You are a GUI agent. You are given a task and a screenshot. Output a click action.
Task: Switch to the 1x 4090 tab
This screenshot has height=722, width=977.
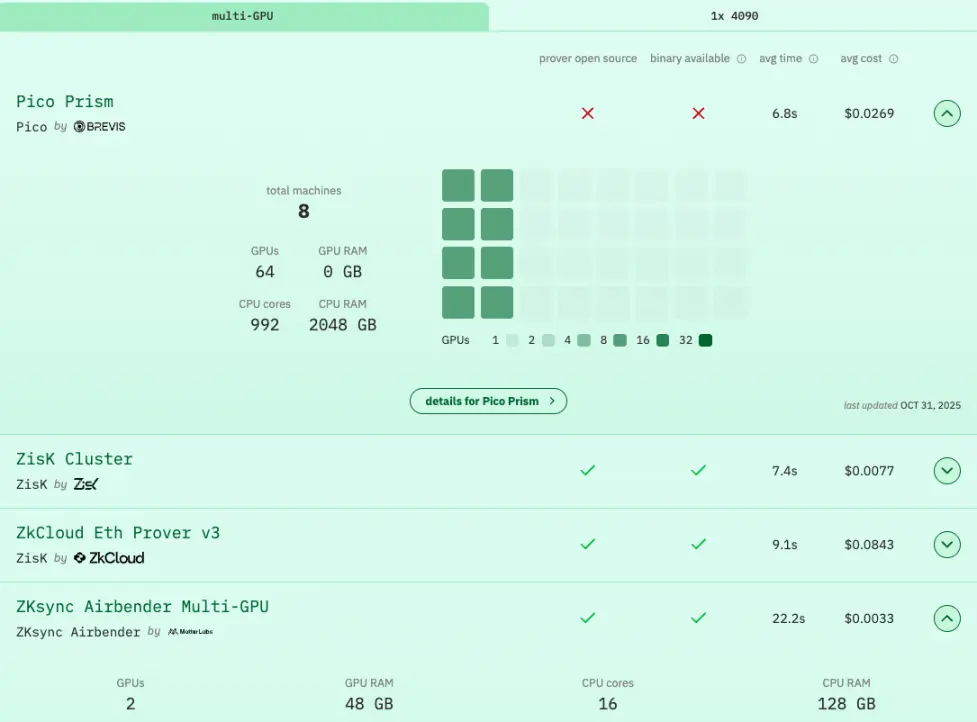(x=732, y=16)
